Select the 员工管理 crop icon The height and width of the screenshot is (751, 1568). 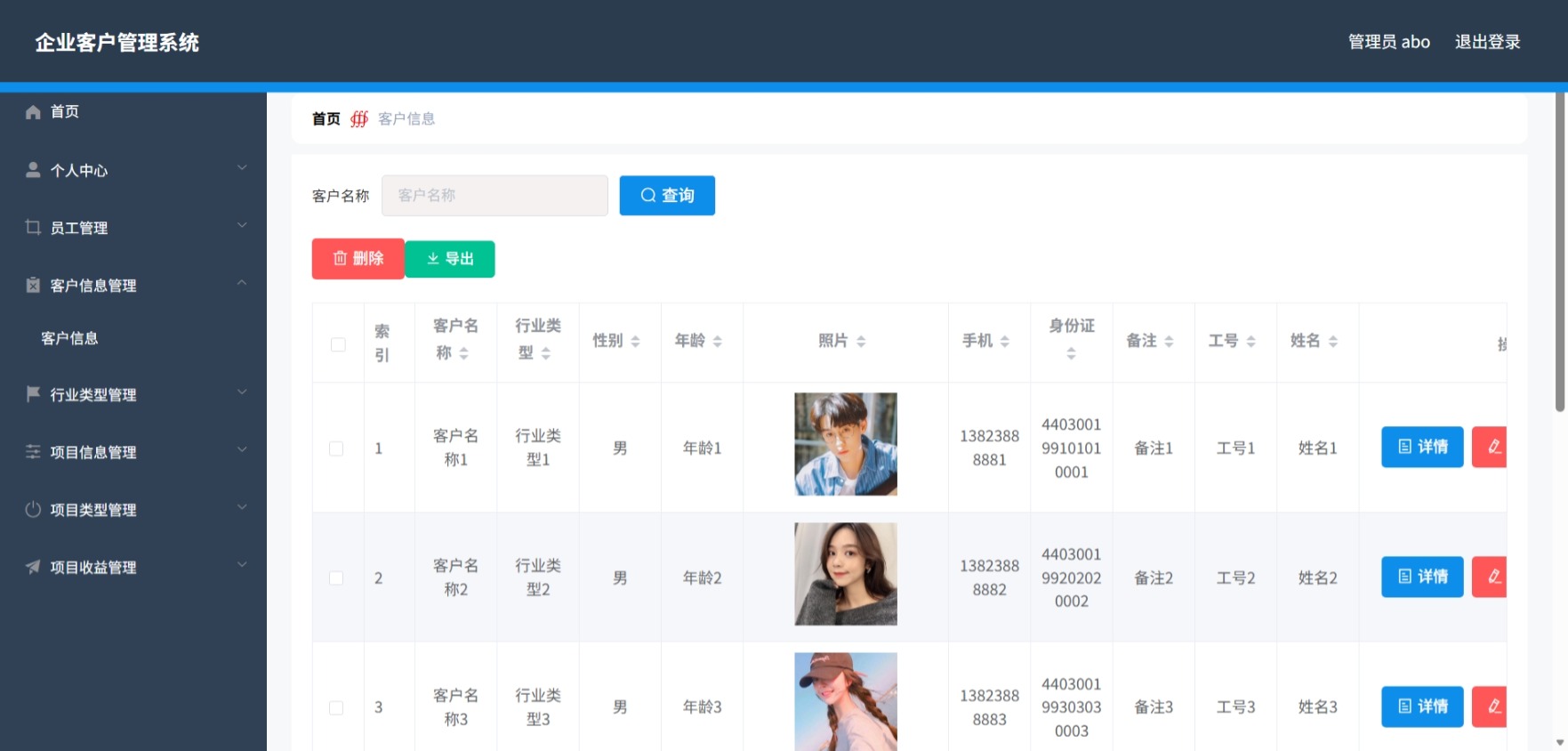point(33,227)
